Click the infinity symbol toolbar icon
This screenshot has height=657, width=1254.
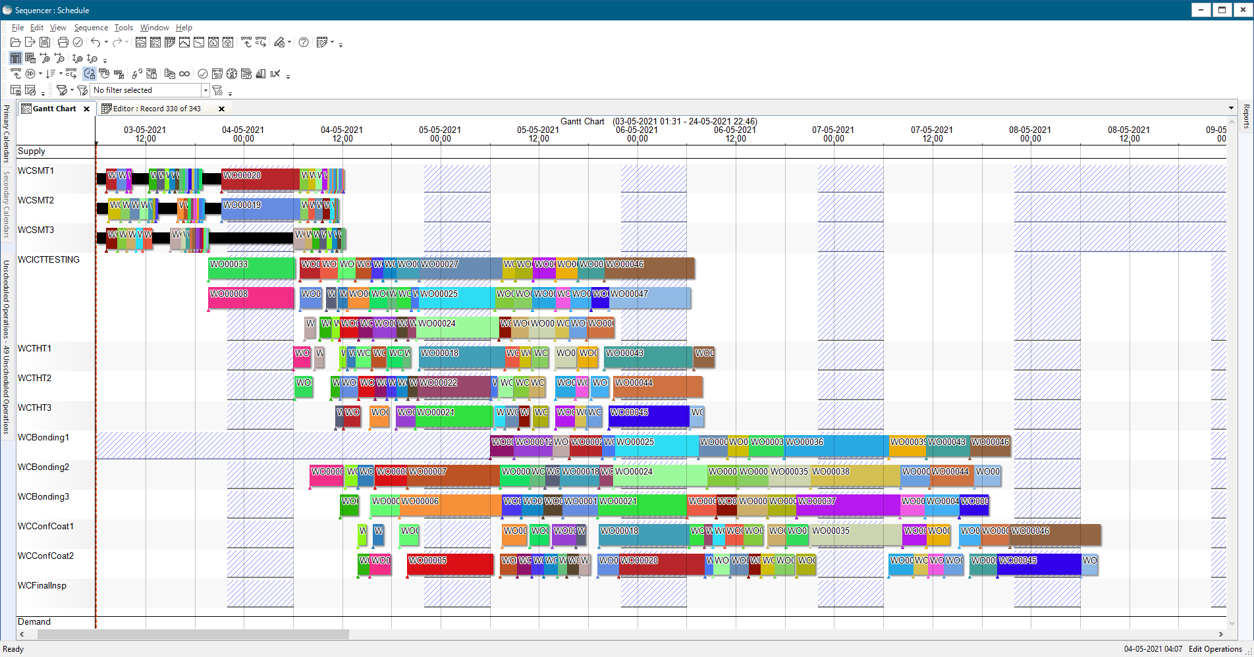[184, 74]
